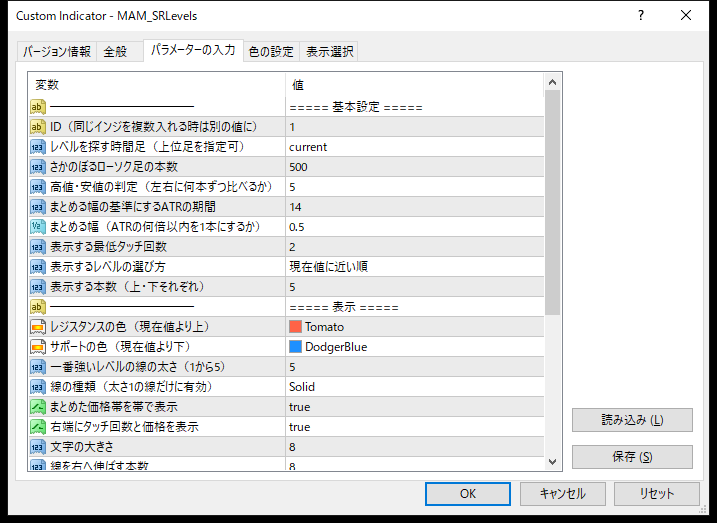Click the Tomato color swatch
The width and height of the screenshot is (717, 523).
(x=295, y=327)
